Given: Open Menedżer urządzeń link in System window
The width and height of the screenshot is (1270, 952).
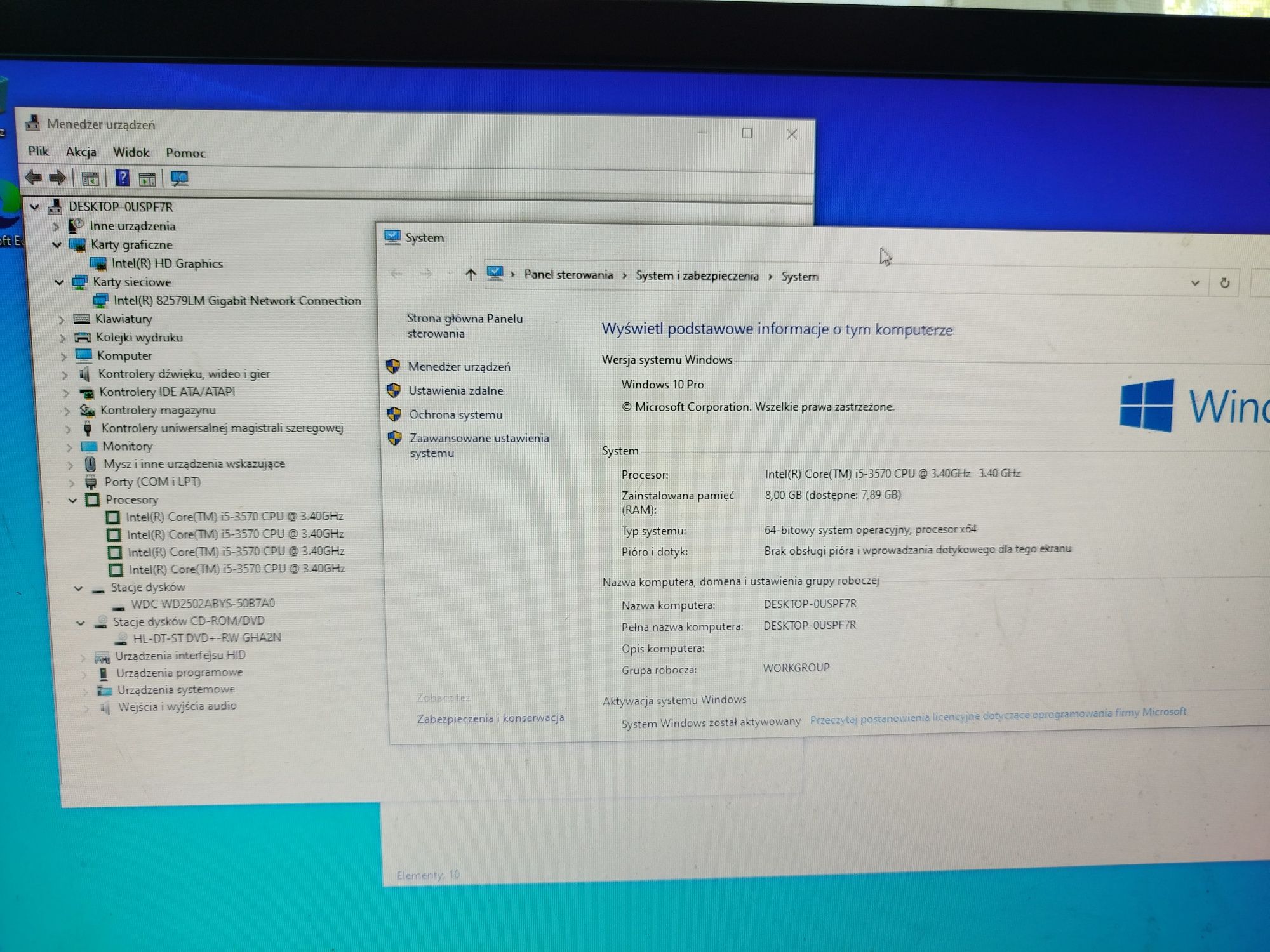Looking at the screenshot, I should click(459, 367).
